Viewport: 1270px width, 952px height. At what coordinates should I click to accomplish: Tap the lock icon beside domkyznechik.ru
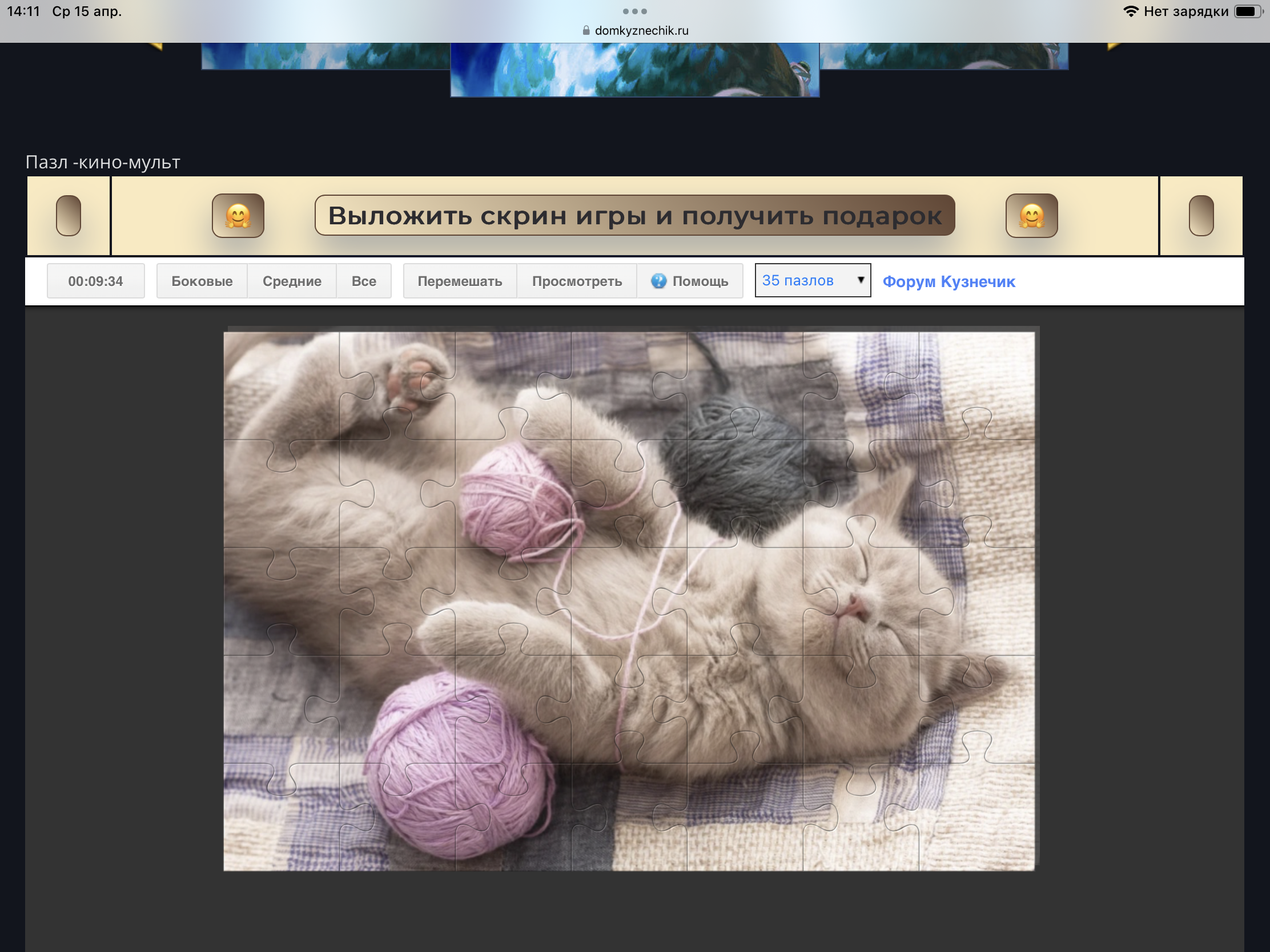click(586, 30)
